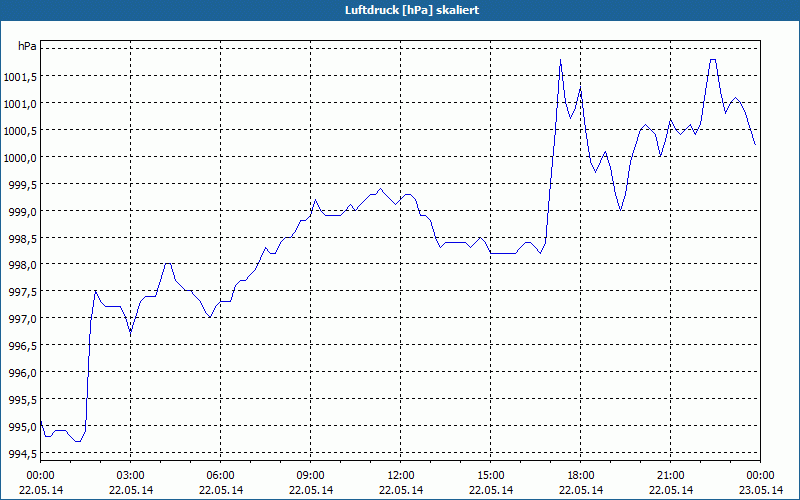Screen dimensions: 800x500
Task: Click the pressure peak just before 18:00
Action: 560,60
